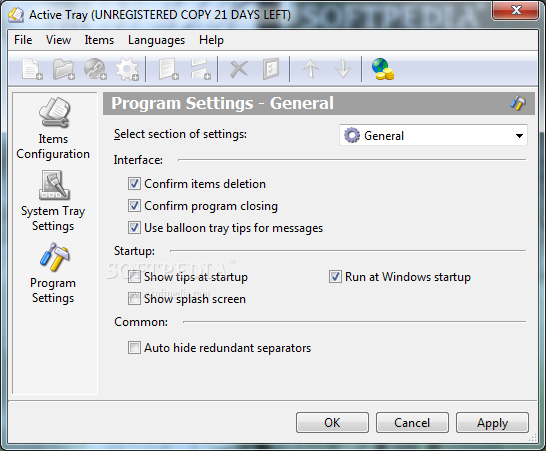Click the OK button
The width and height of the screenshot is (546, 451).
tap(332, 422)
